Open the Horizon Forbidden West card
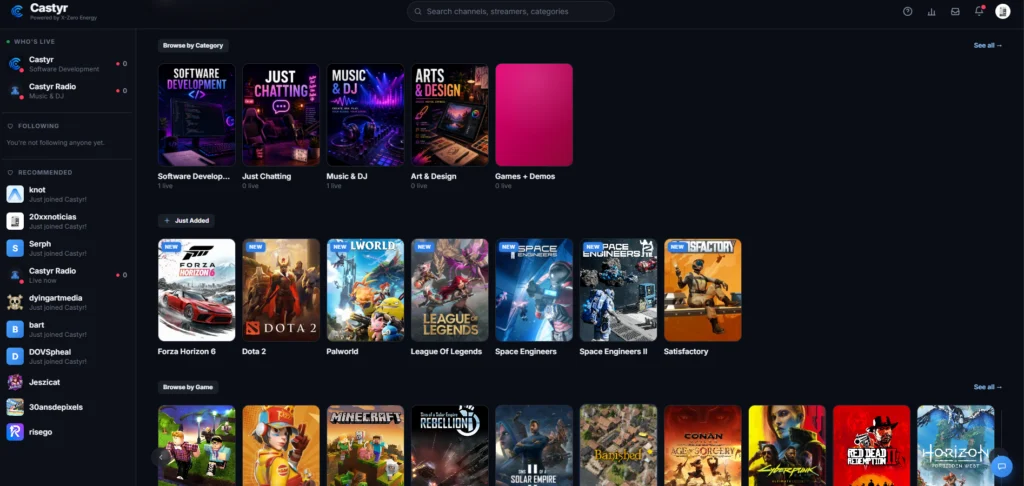This screenshot has width=1024, height=486. coord(955,446)
